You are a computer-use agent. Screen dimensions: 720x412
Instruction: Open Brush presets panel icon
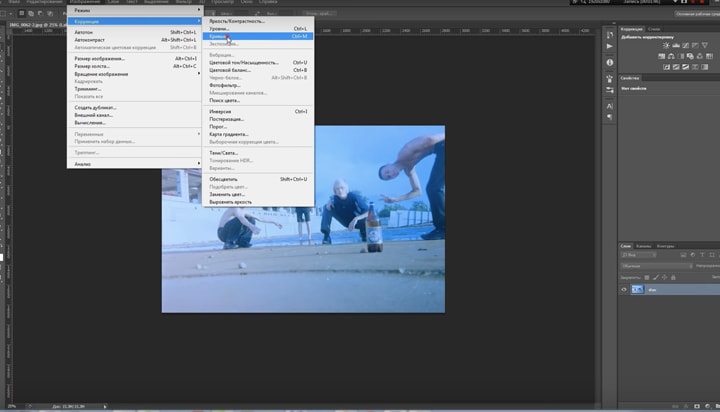(x=610, y=79)
